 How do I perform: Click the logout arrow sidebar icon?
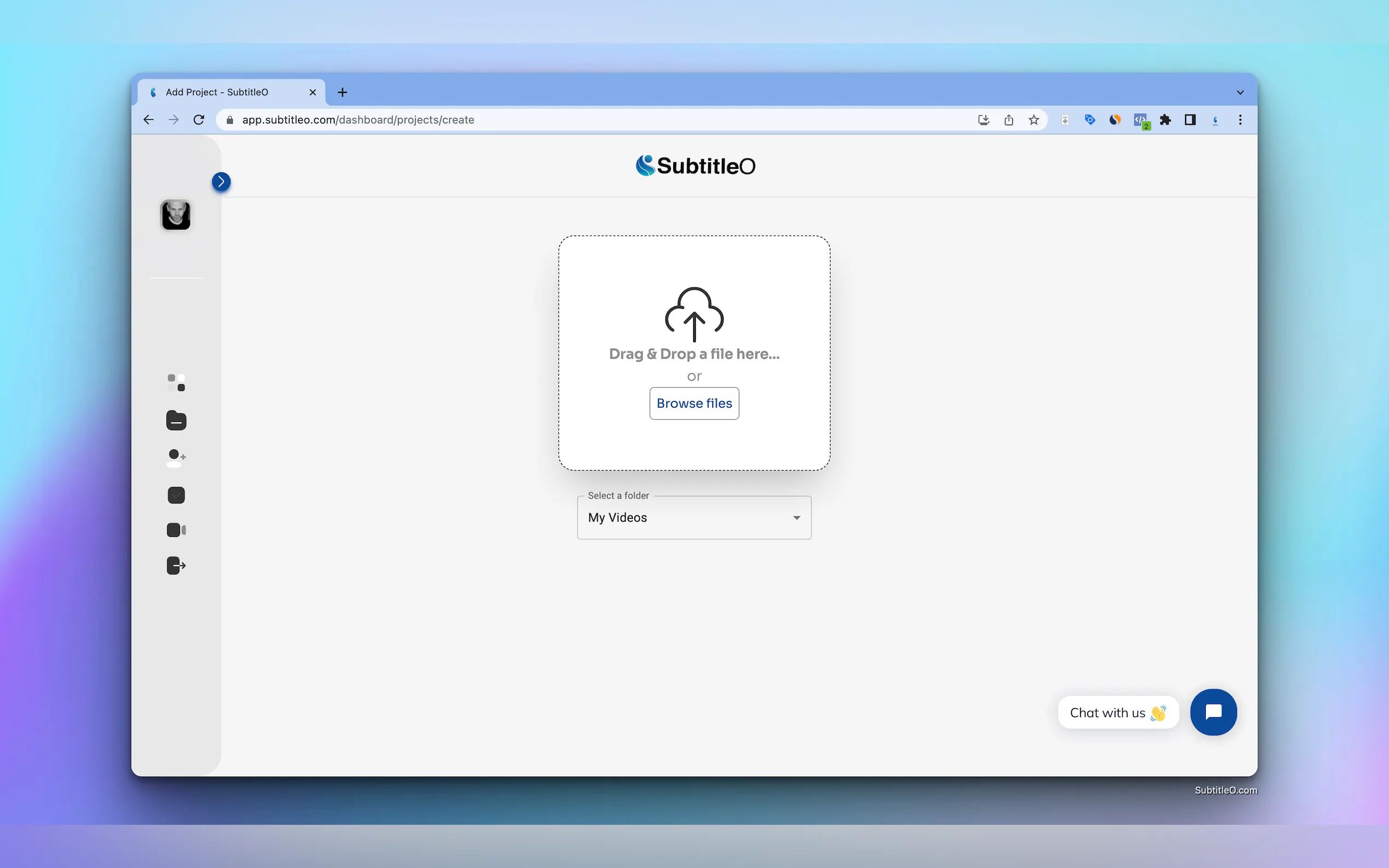coord(176,566)
